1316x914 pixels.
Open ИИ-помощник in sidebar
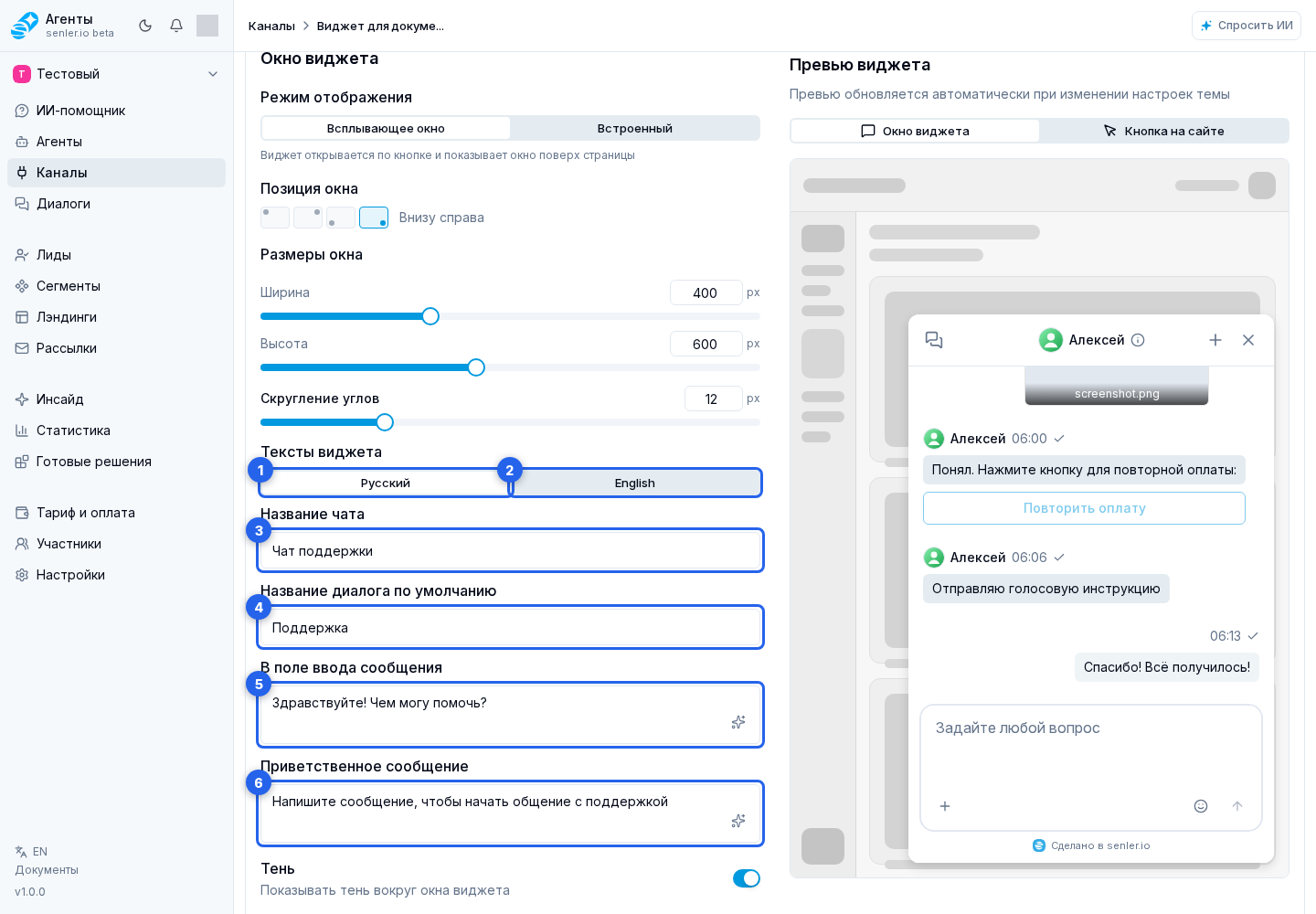(x=116, y=111)
